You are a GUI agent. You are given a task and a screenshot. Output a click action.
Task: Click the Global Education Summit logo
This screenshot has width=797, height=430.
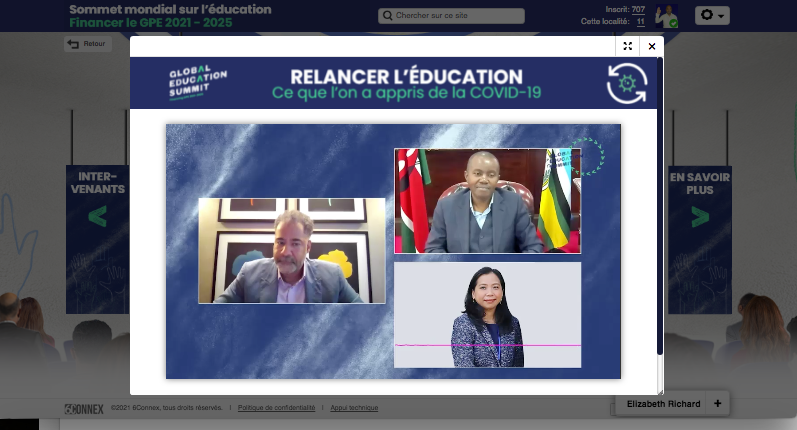[197, 82]
